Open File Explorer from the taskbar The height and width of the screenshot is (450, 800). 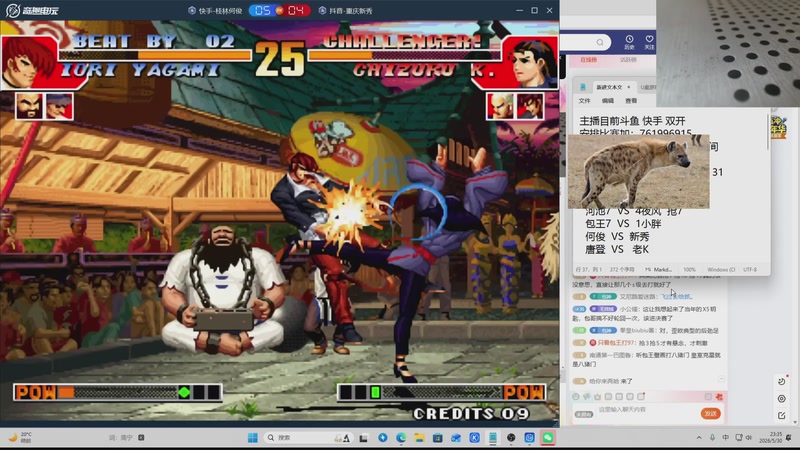pyautogui.click(x=419, y=438)
